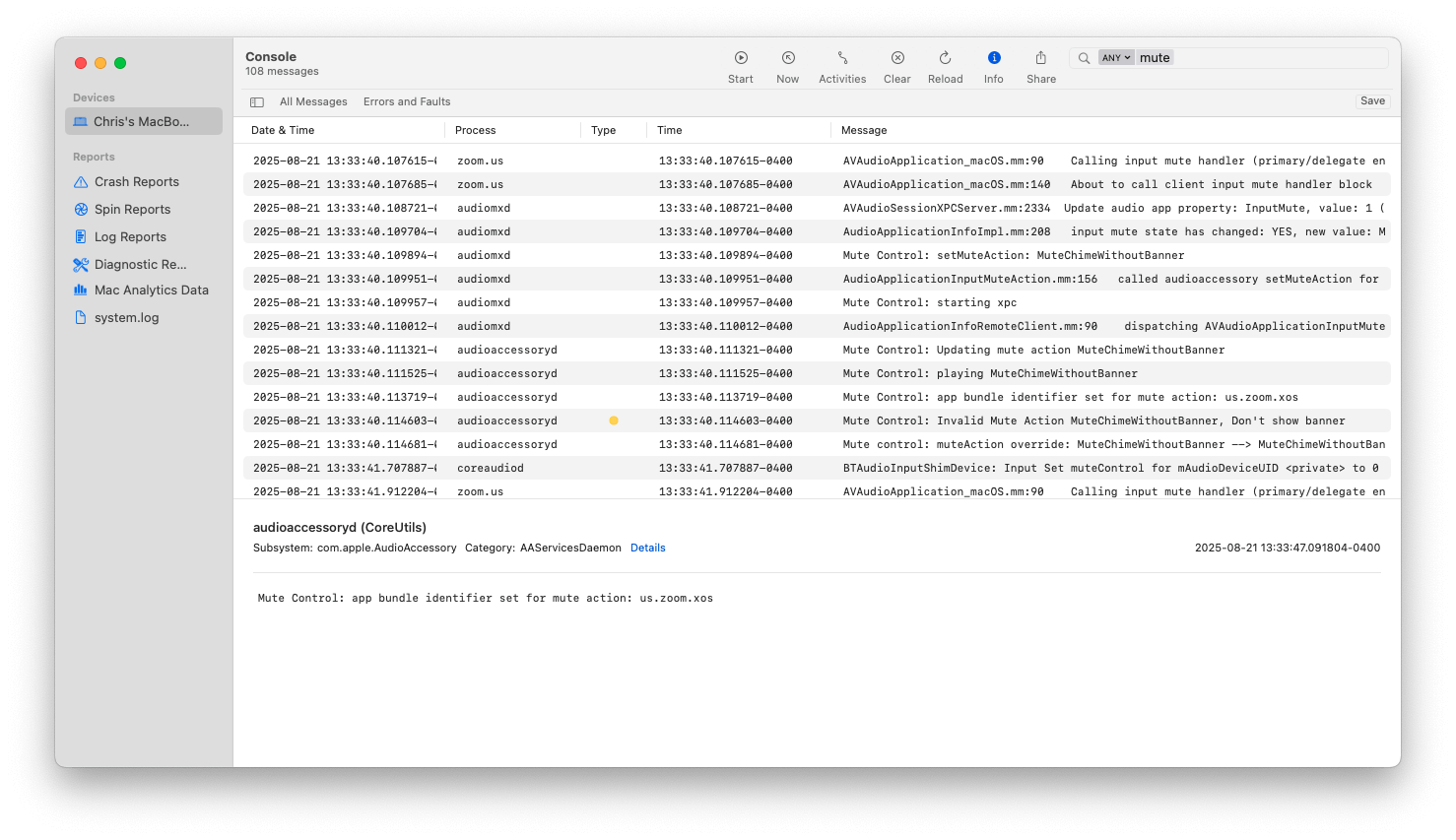Click the search magnifier icon
This screenshot has width=1456, height=840.
[1084, 58]
